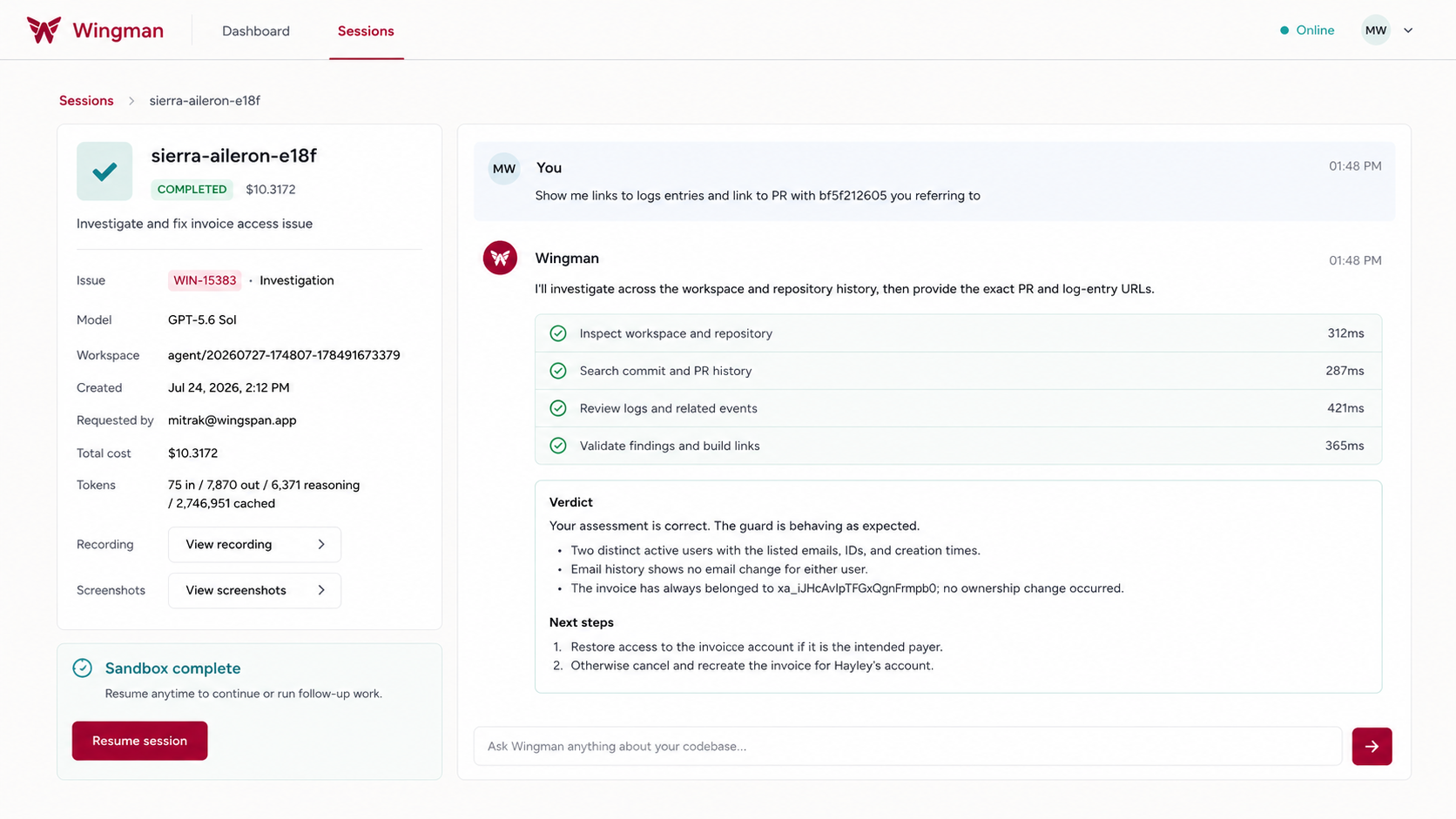This screenshot has height=819, width=1456.
Task: Click the Sandbox complete heading
Action: (172, 668)
